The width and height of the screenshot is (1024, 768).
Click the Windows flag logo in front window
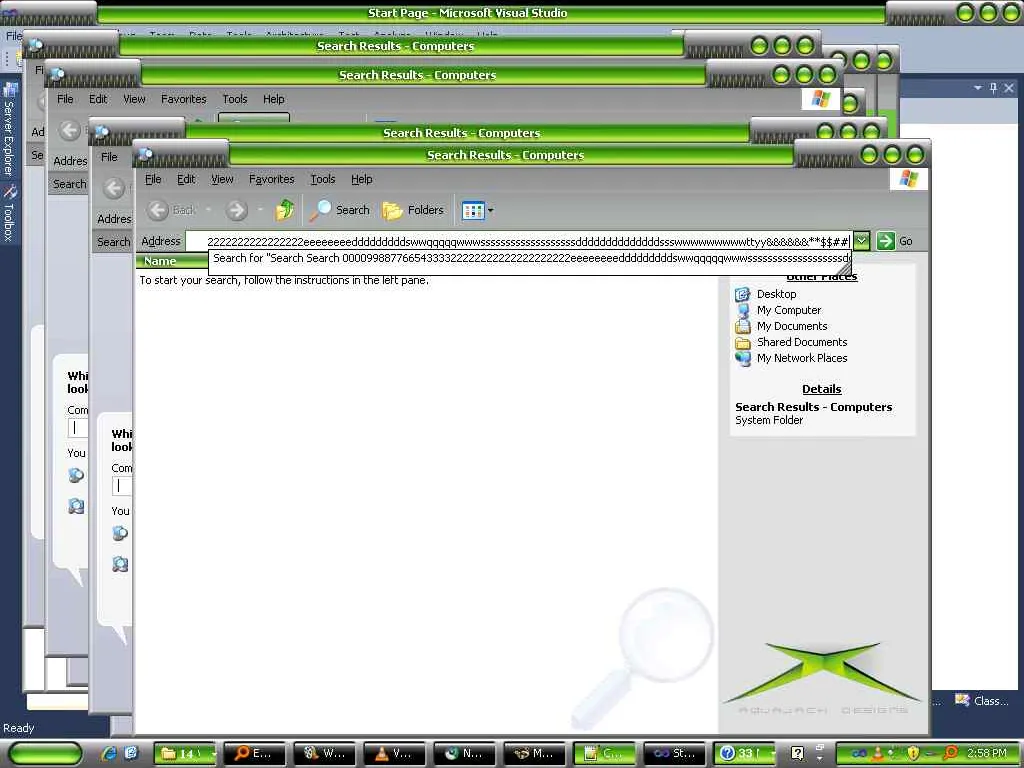click(x=908, y=178)
